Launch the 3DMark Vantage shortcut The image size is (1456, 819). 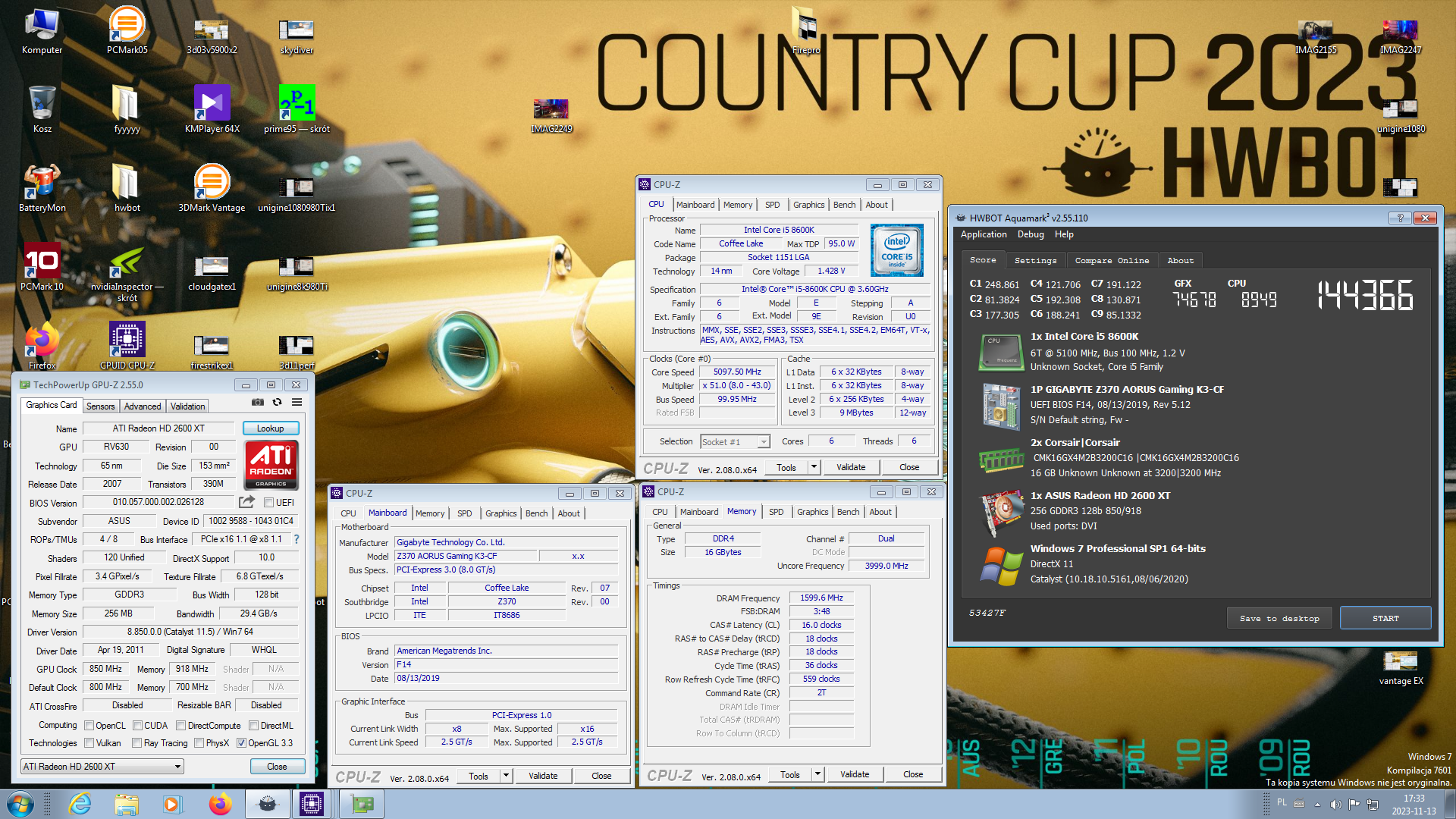[212, 188]
